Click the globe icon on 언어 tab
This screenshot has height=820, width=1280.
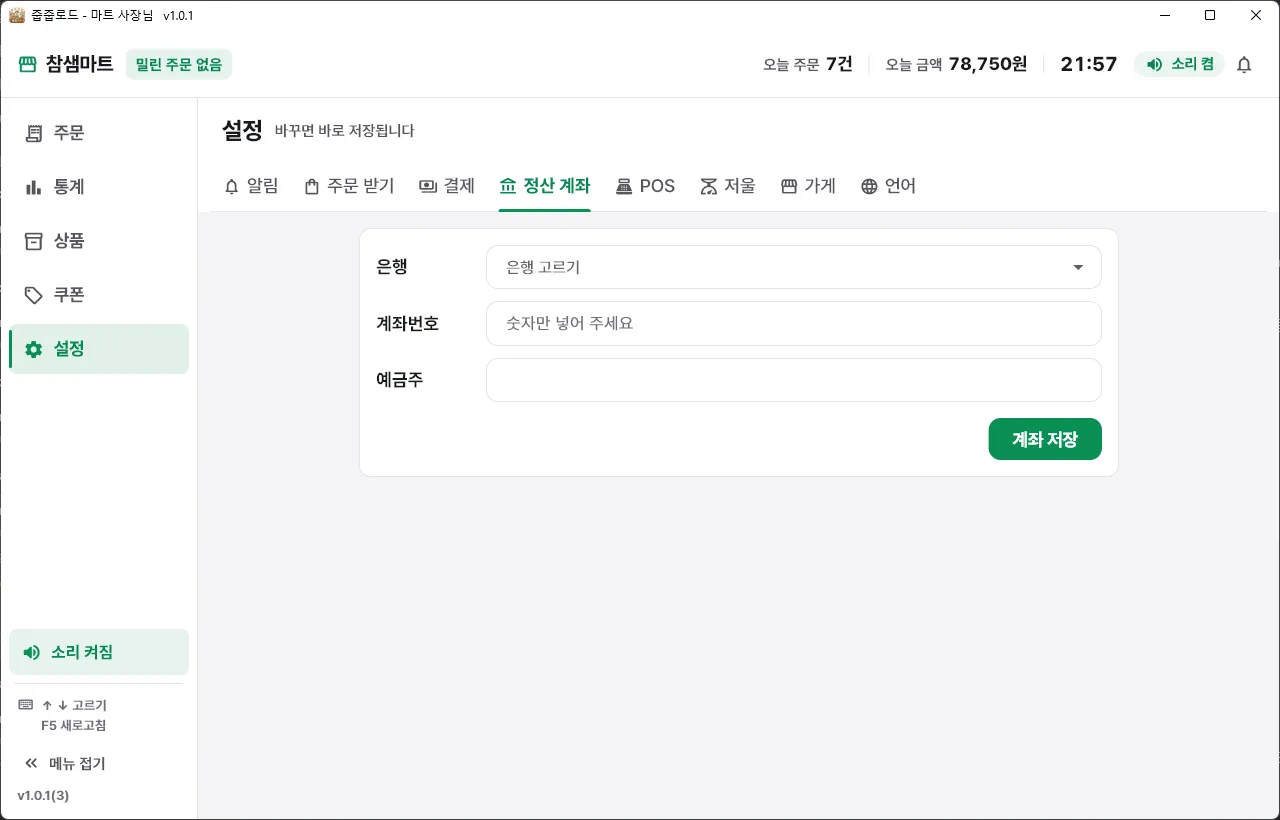869,186
